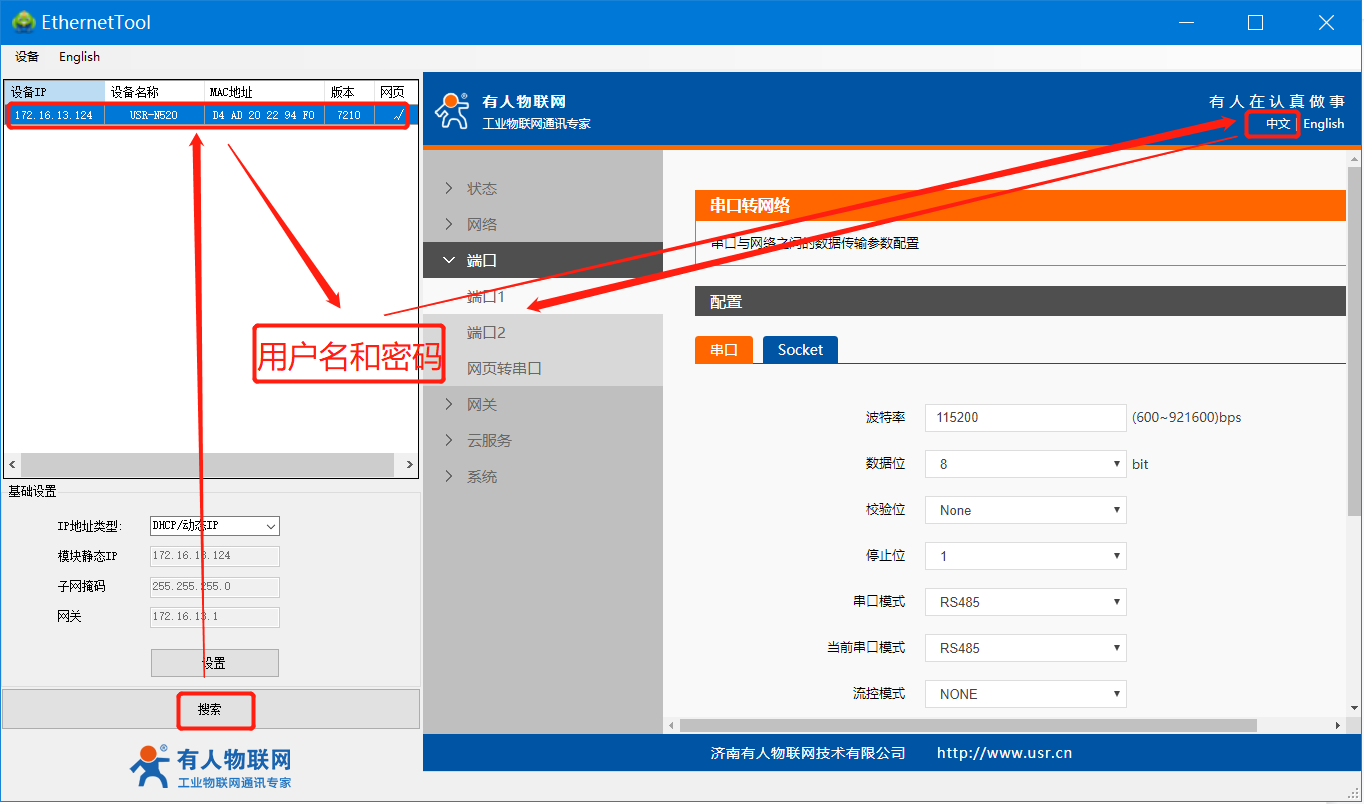Open the 校验位 dropdown

click(1025, 510)
